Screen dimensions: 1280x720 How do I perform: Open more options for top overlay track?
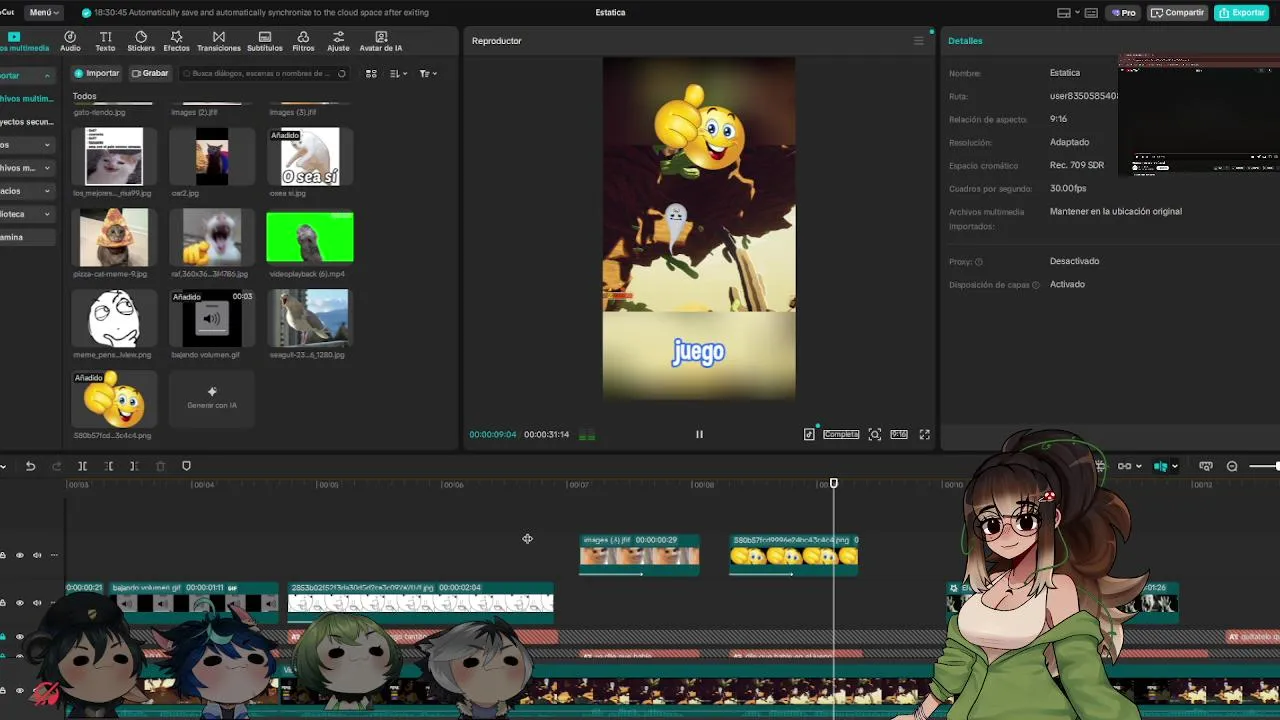pyautogui.click(x=54, y=555)
